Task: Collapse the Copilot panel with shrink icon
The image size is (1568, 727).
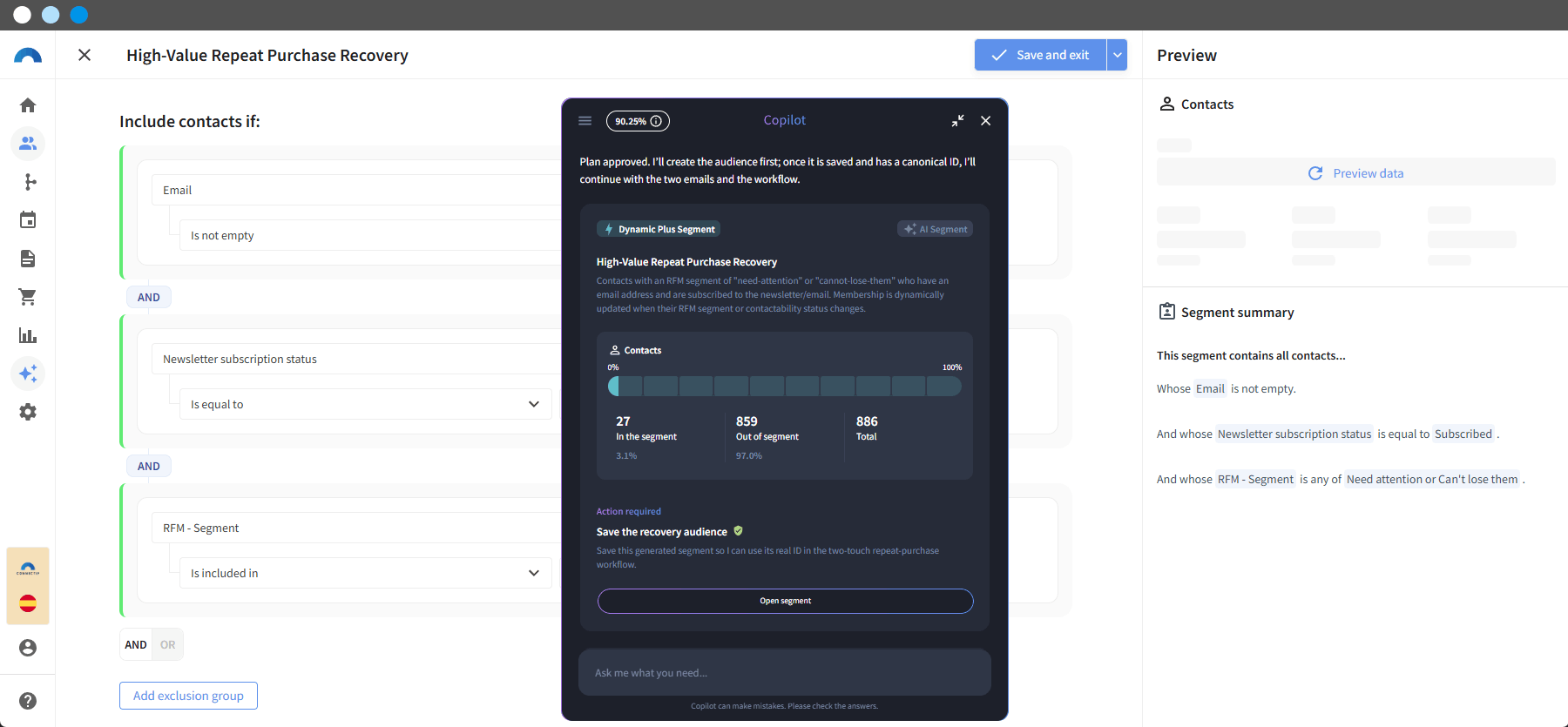Action: point(957,121)
